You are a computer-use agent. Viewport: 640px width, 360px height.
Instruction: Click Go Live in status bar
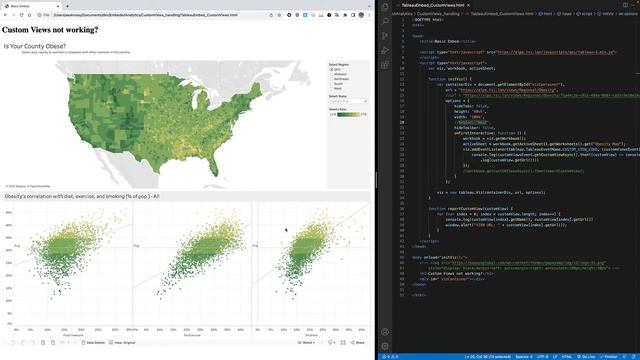click(585, 357)
